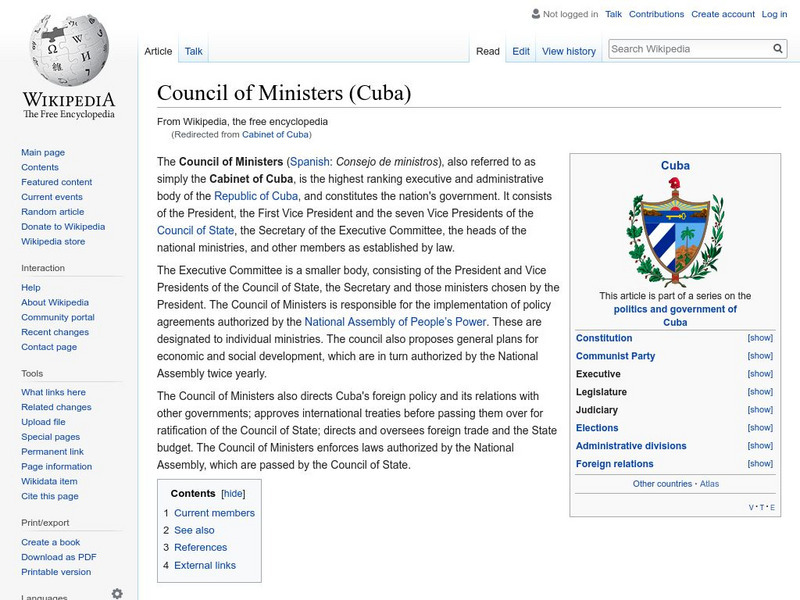The image size is (800, 600).
Task: Open the Community portal
Action: tap(58, 317)
